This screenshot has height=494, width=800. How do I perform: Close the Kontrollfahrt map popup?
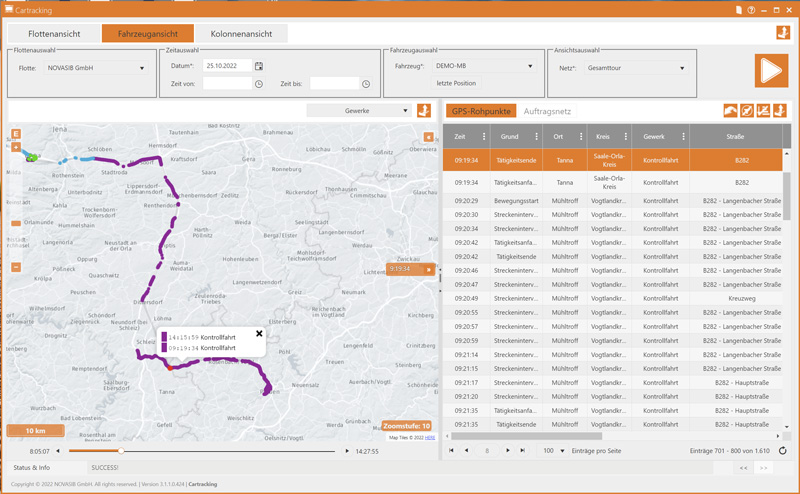[259, 333]
